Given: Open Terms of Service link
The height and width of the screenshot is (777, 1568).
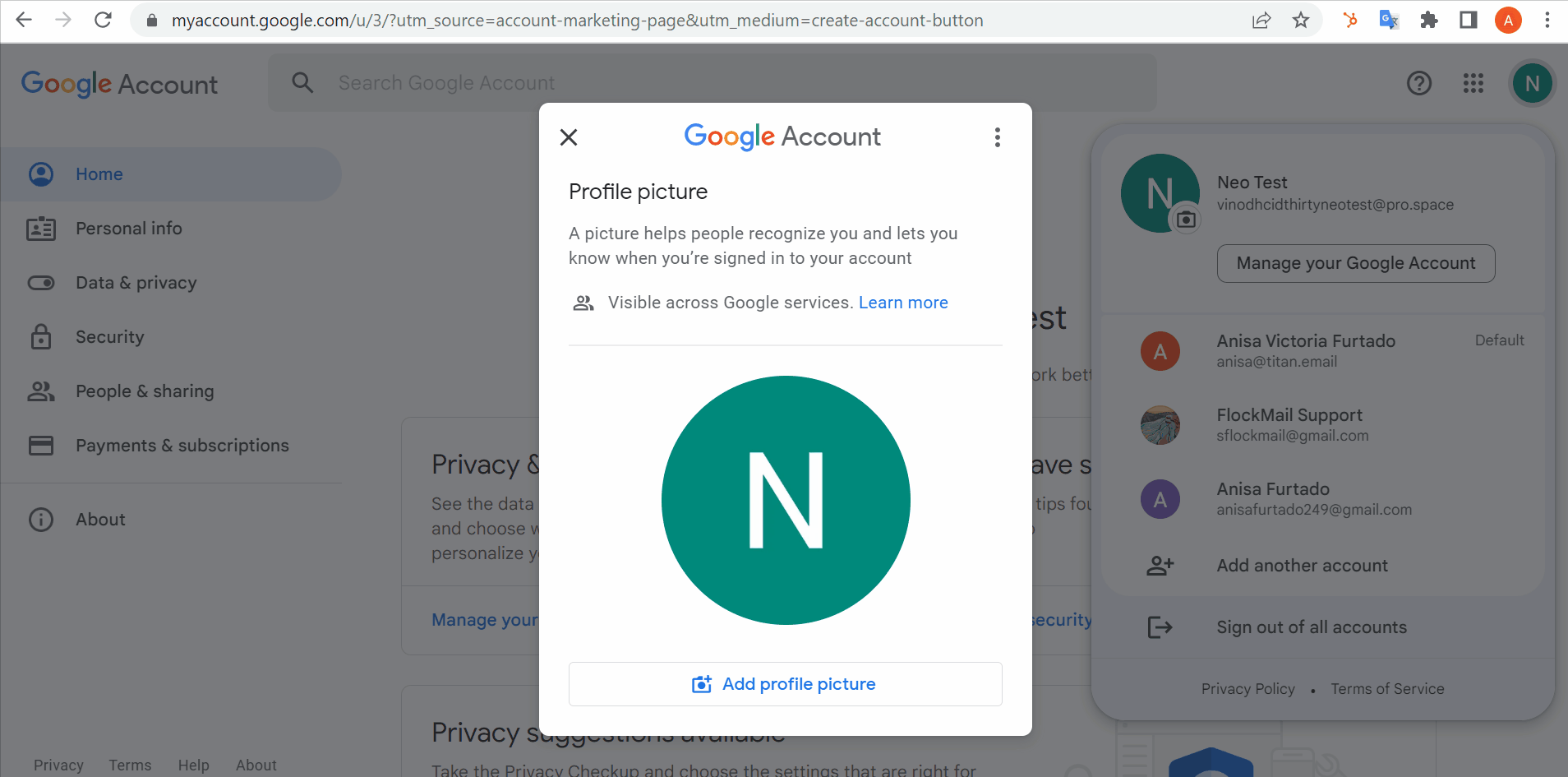Looking at the screenshot, I should click(1387, 689).
